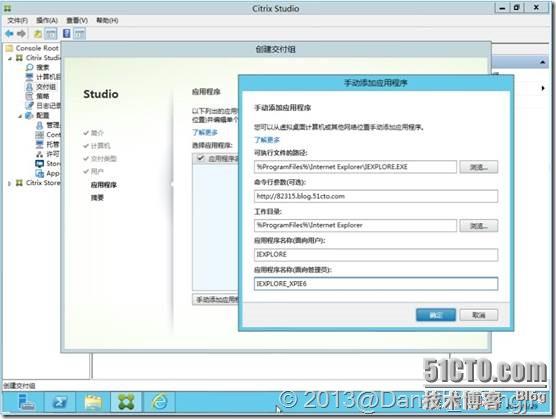
Task: Open the Controllers node icon
Action: pos(39,135)
